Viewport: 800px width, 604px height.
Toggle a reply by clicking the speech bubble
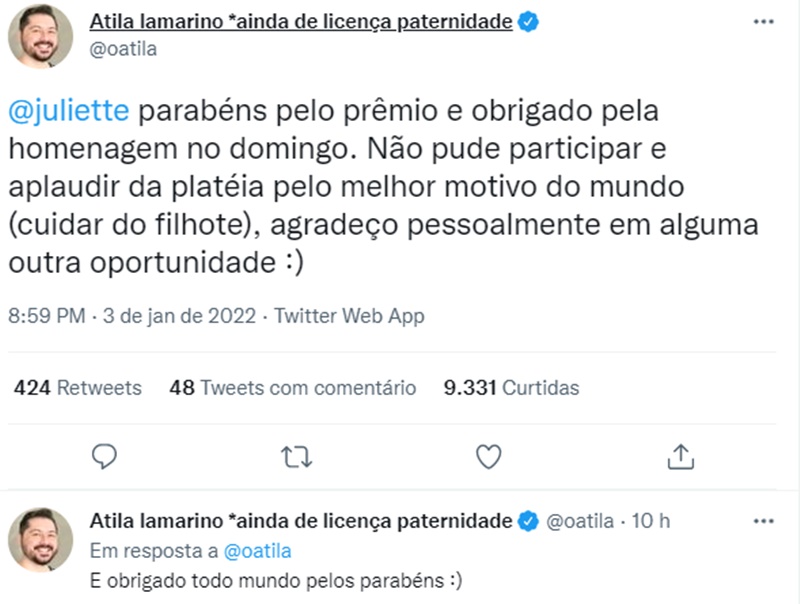click(x=104, y=455)
